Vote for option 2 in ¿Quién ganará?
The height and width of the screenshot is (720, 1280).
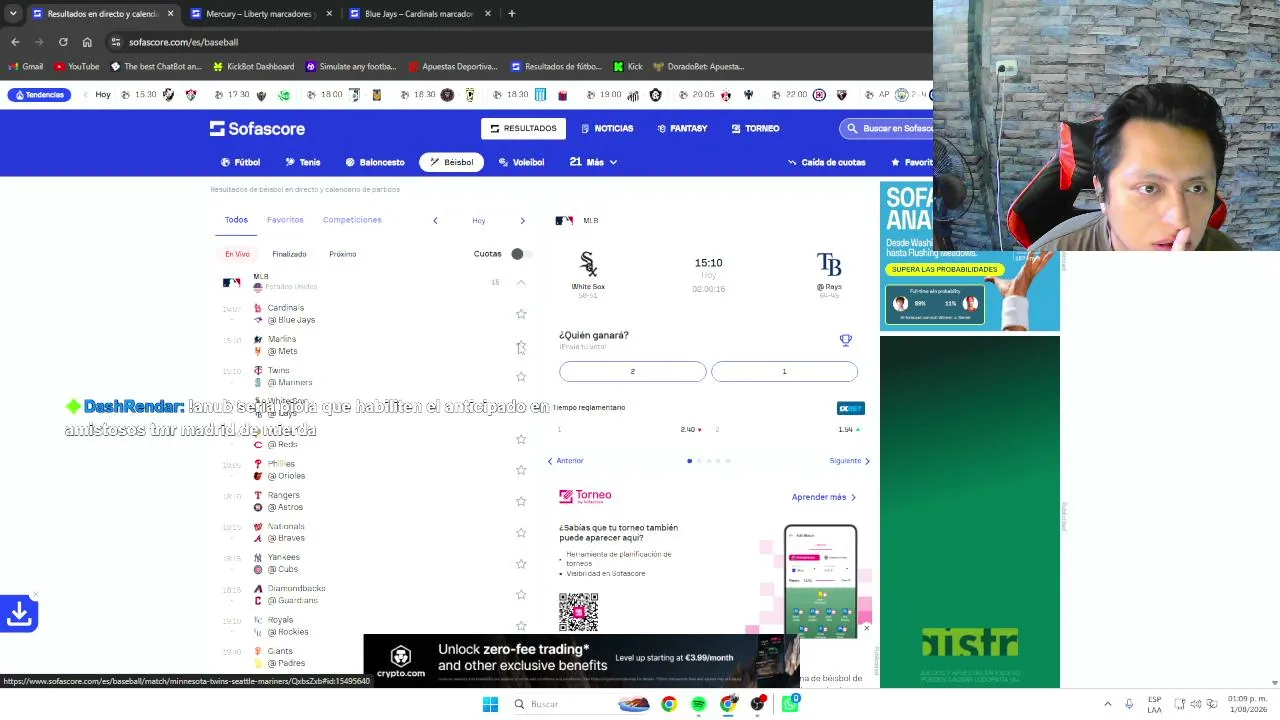(632, 371)
